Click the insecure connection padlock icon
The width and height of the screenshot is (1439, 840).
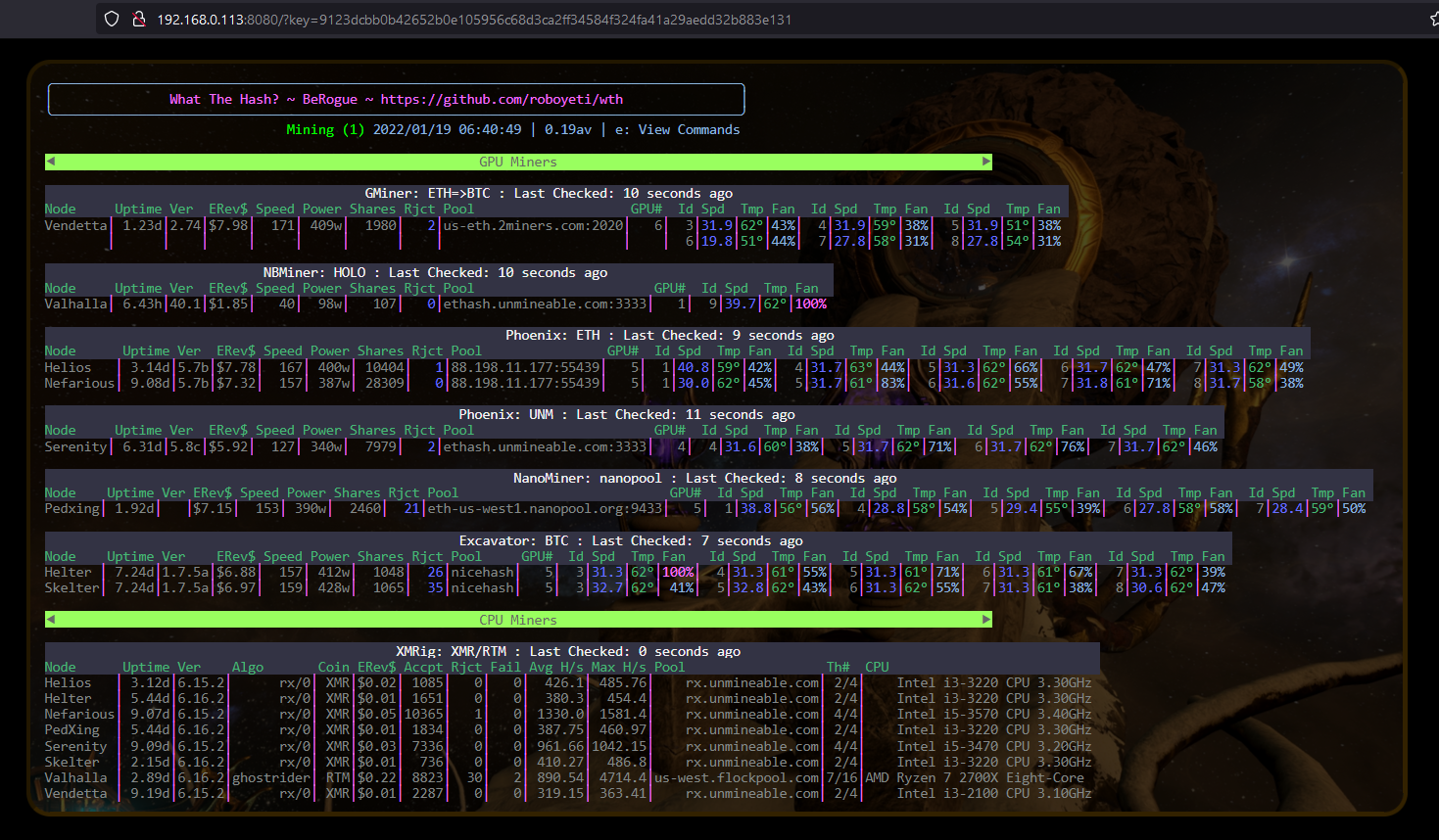coord(138,20)
